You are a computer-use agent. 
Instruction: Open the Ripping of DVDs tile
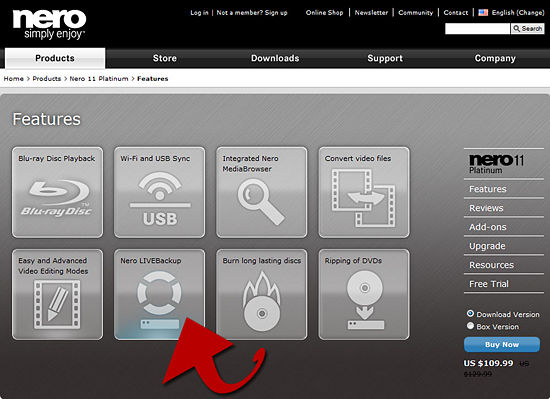pos(364,295)
